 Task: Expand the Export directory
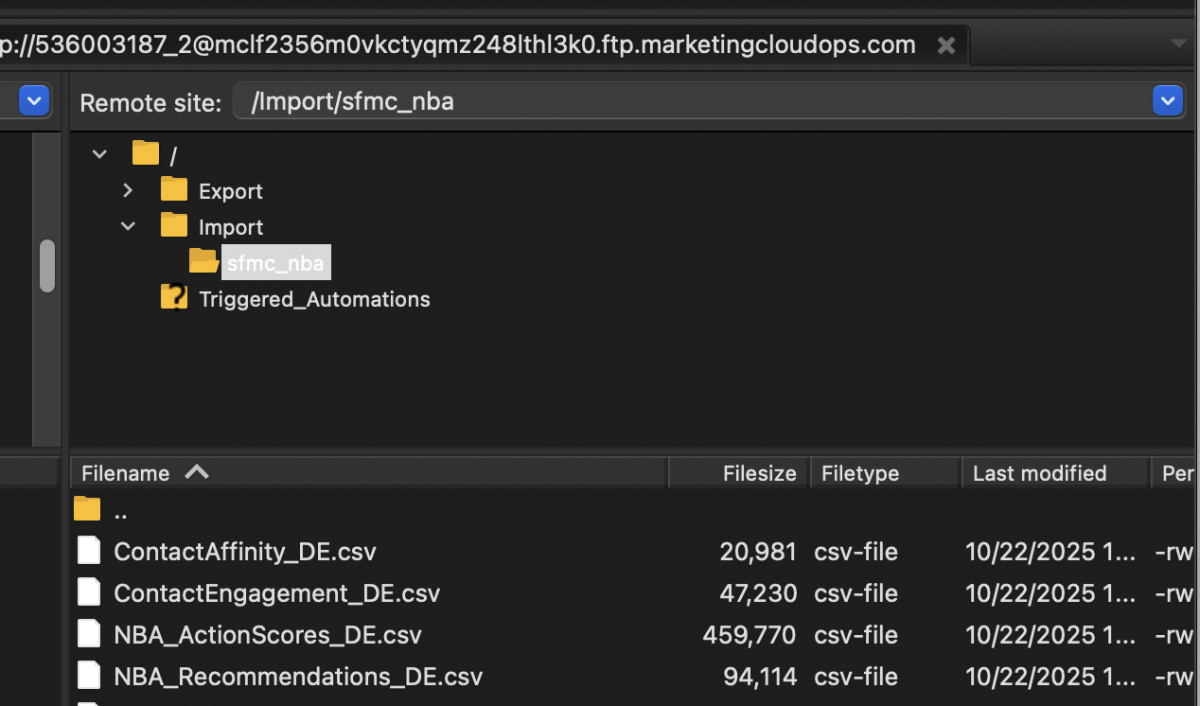pyautogui.click(x=127, y=190)
